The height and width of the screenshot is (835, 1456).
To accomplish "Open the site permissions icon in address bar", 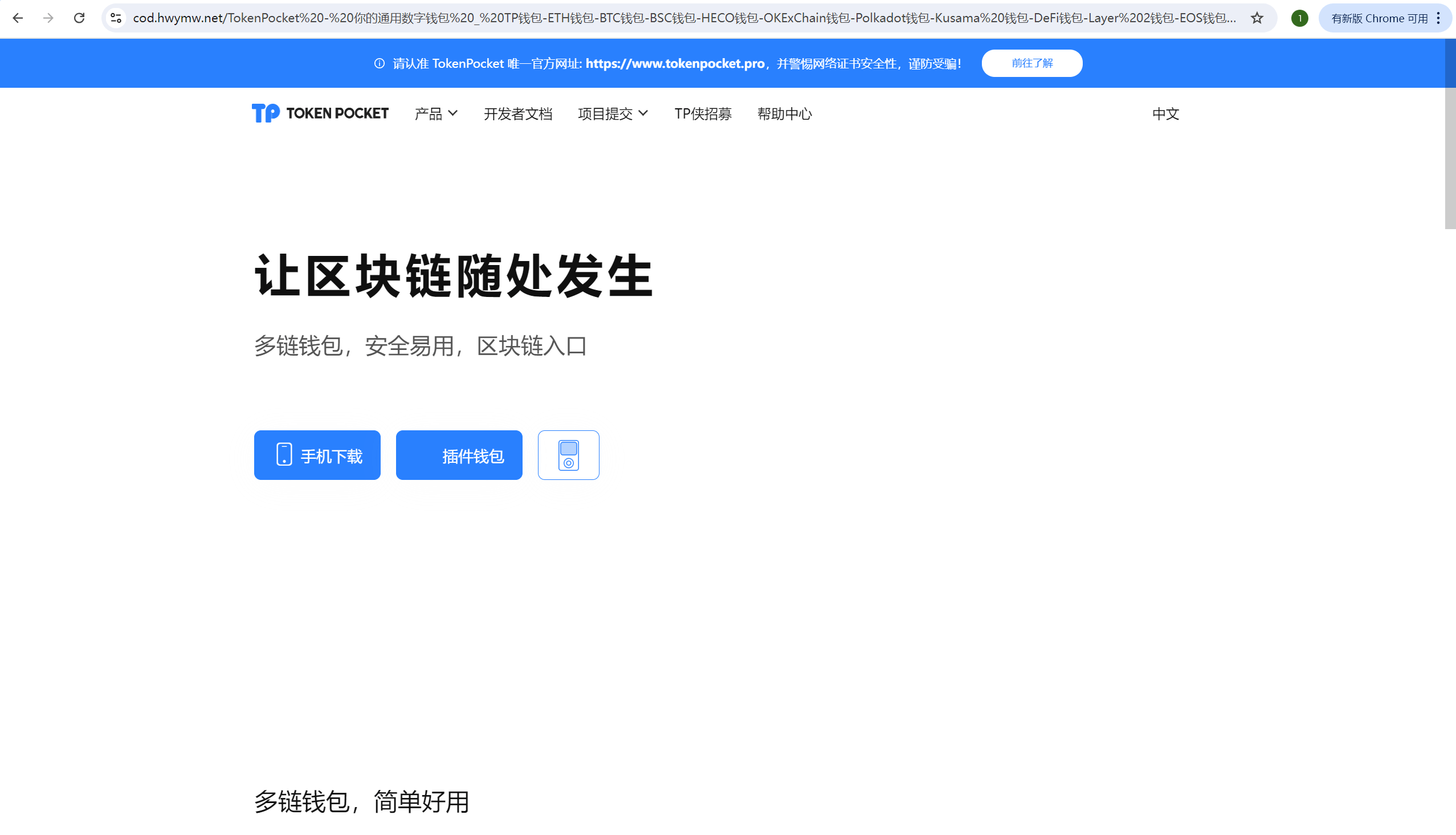I will coord(115,18).
